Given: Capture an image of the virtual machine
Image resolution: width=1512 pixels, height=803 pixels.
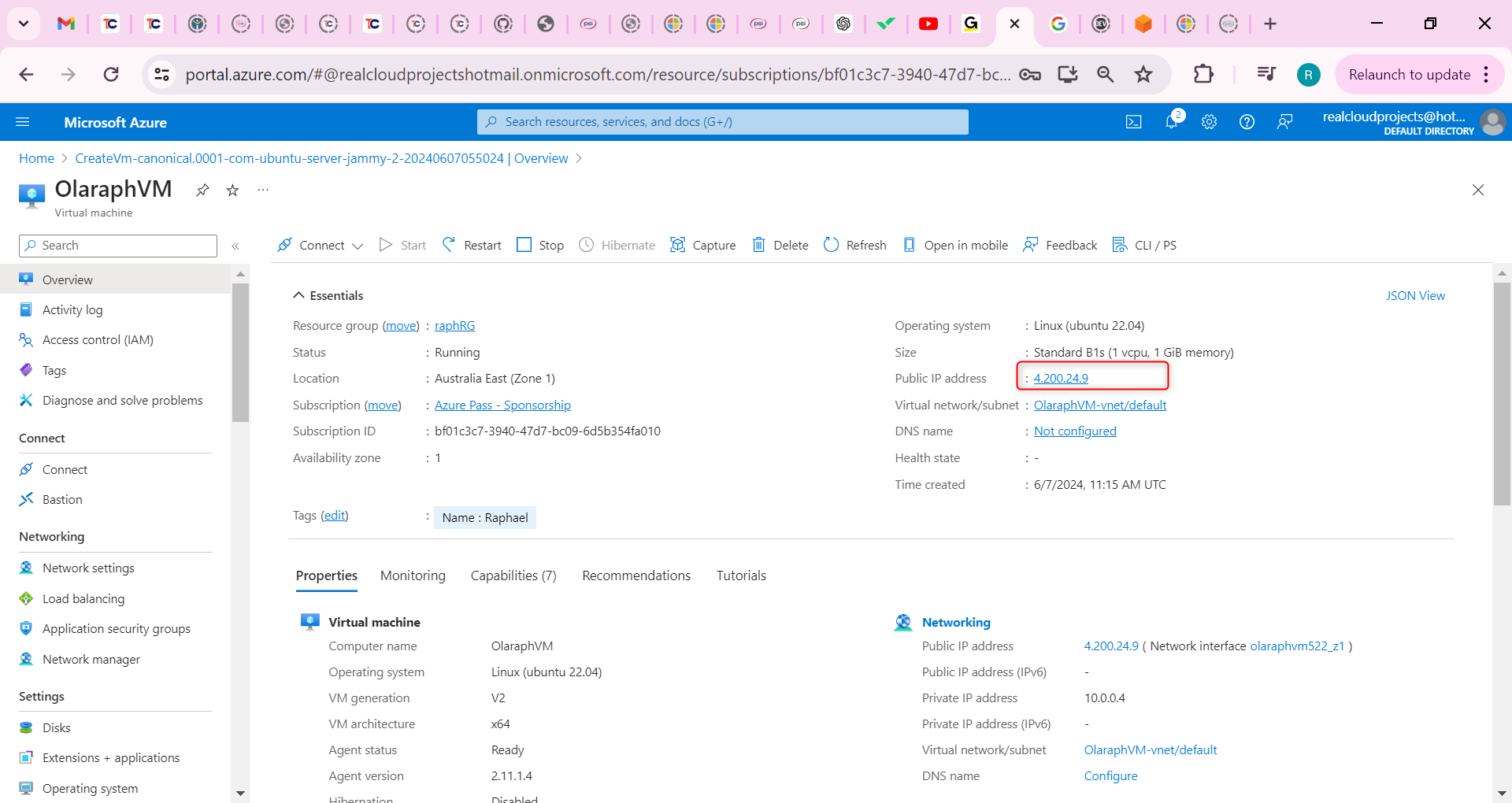Looking at the screenshot, I should click(x=702, y=245).
